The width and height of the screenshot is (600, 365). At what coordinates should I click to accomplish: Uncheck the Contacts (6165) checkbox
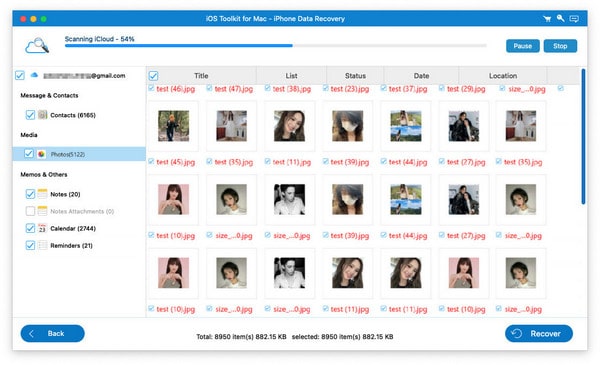click(30, 115)
